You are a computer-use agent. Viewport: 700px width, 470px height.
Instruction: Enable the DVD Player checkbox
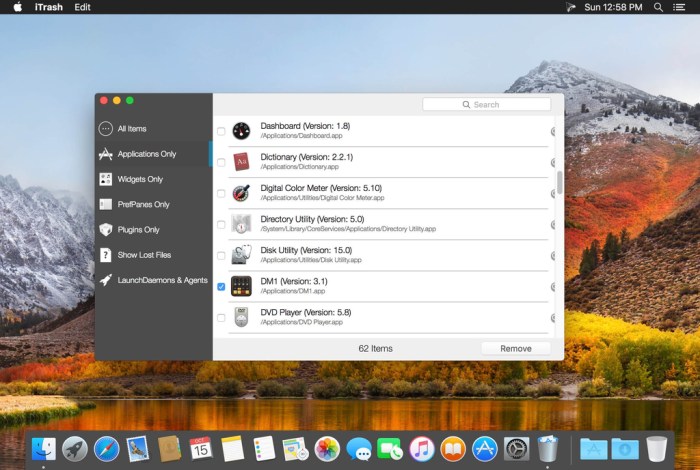221,318
